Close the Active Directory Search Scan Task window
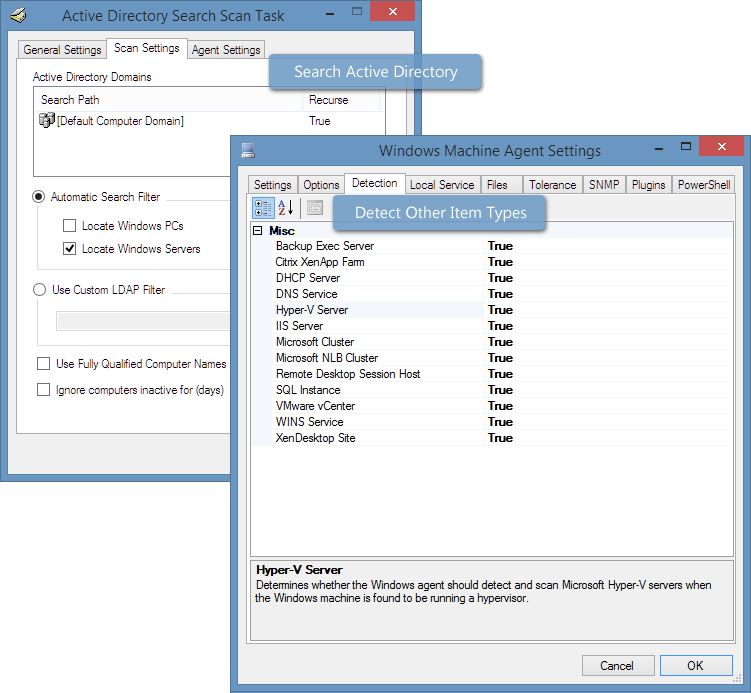The image size is (751, 693). [392, 11]
